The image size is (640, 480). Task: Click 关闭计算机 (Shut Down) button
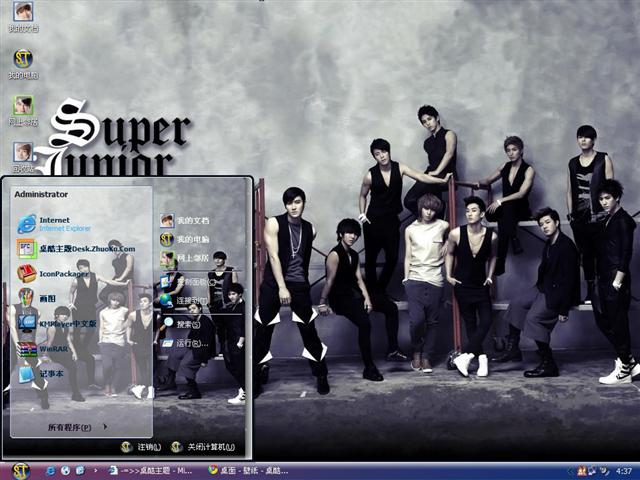pos(203,447)
